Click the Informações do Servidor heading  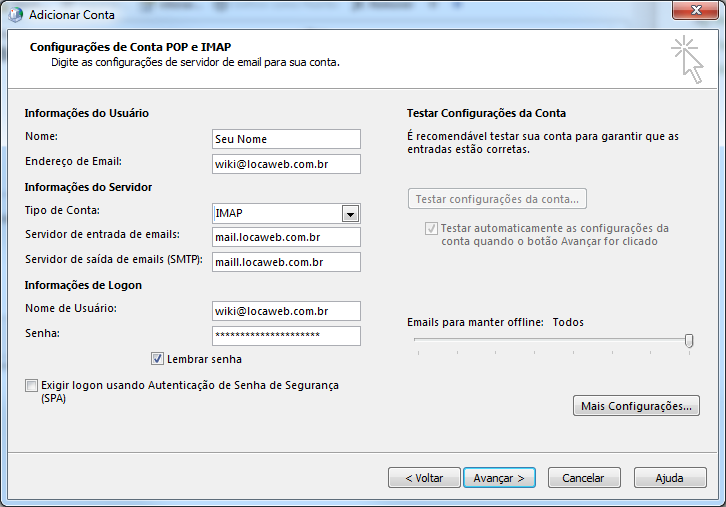(88, 187)
